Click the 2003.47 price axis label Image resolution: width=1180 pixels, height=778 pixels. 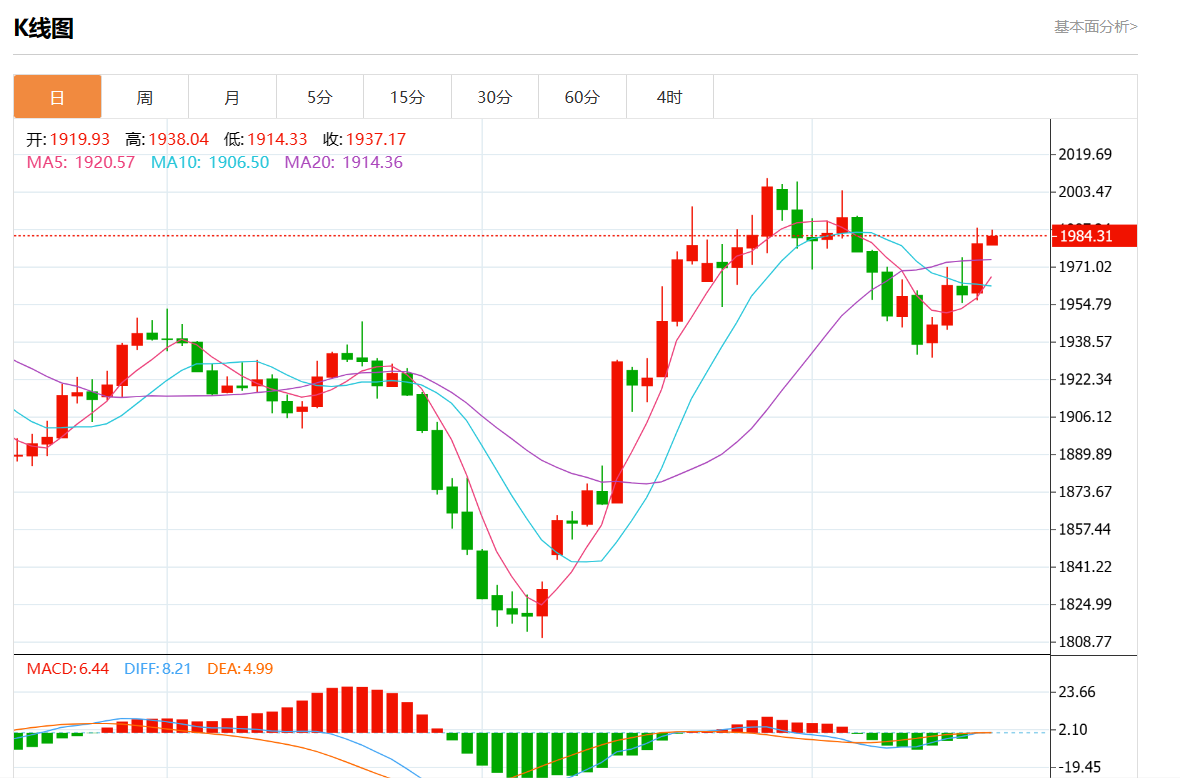pos(1085,192)
